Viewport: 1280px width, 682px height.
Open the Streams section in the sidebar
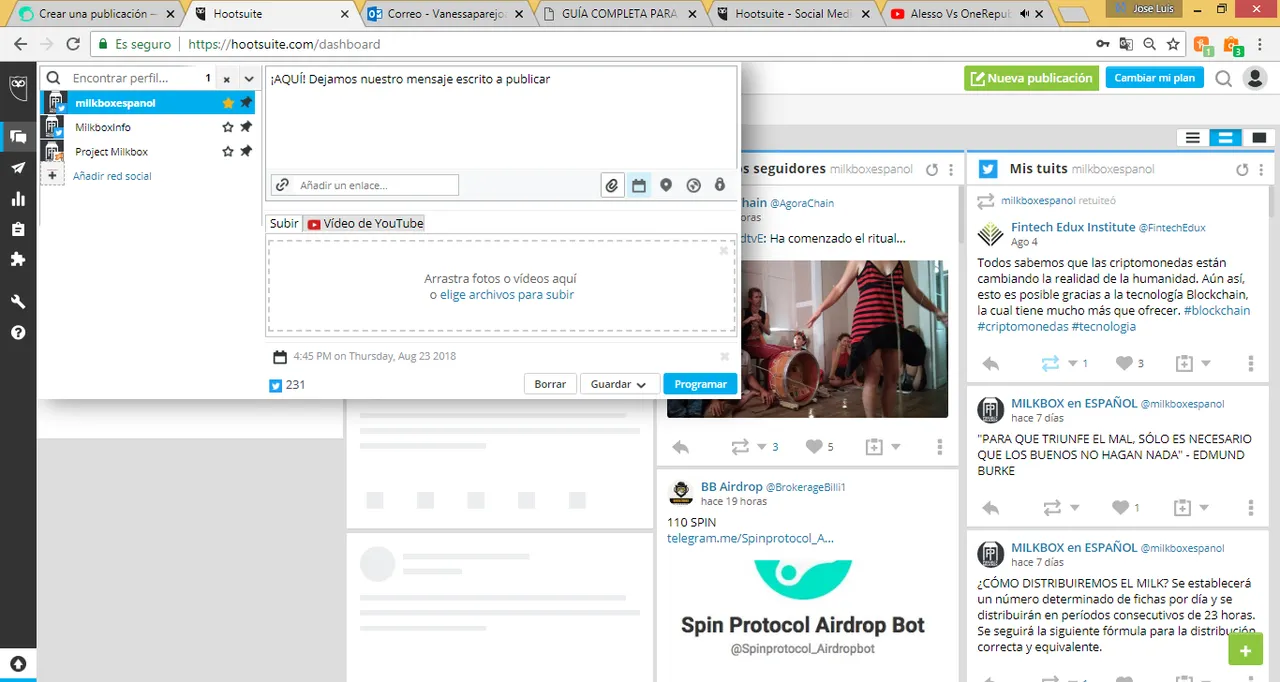[x=18, y=137]
